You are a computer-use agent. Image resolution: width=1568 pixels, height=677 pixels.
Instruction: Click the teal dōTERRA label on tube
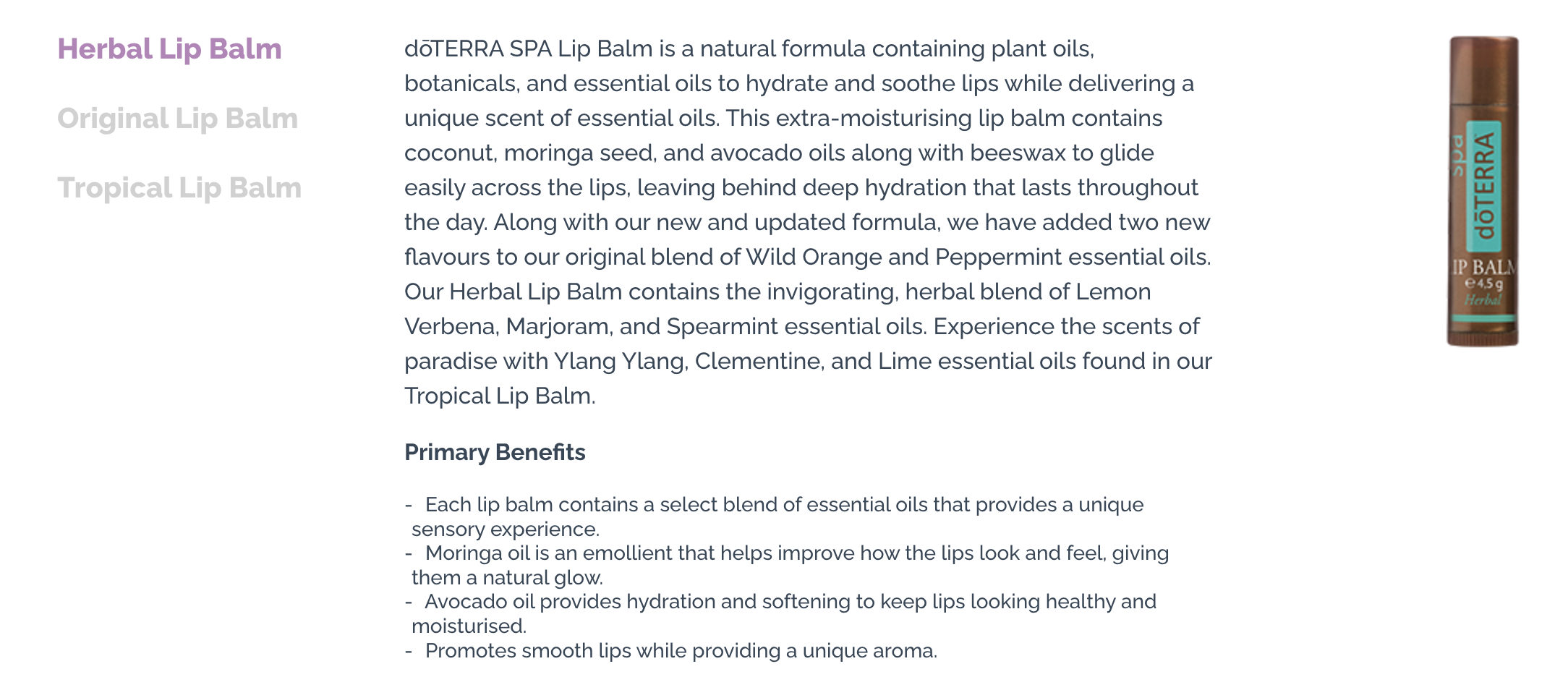click(x=1484, y=187)
